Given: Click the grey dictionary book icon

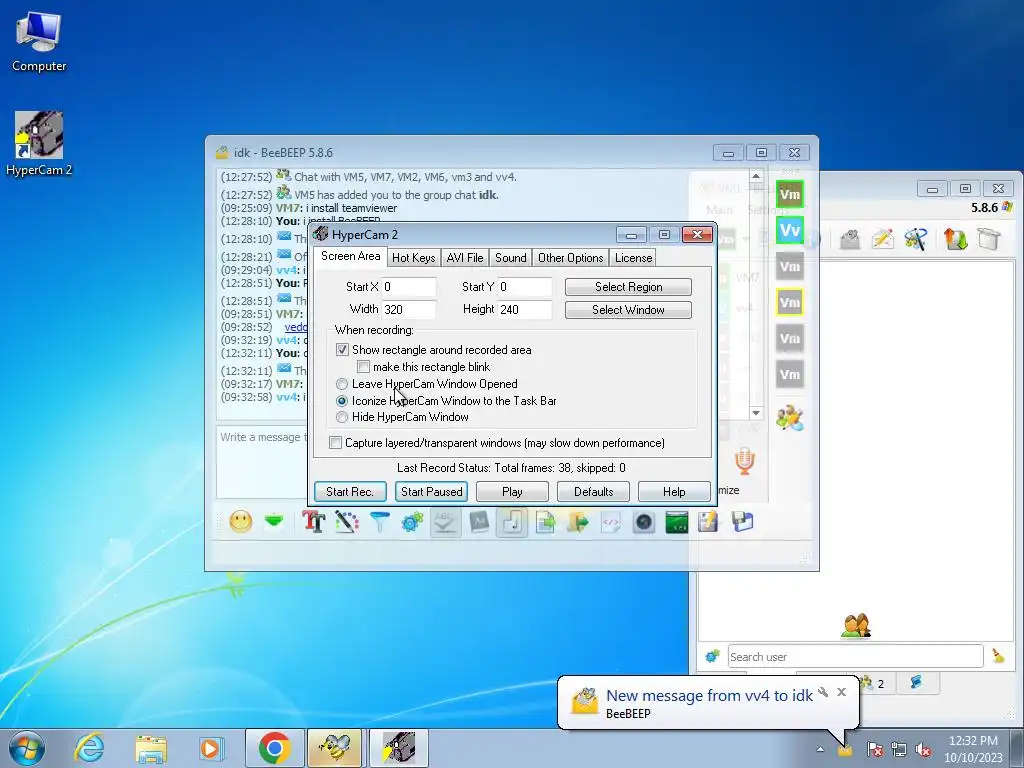Looking at the screenshot, I should (x=479, y=522).
